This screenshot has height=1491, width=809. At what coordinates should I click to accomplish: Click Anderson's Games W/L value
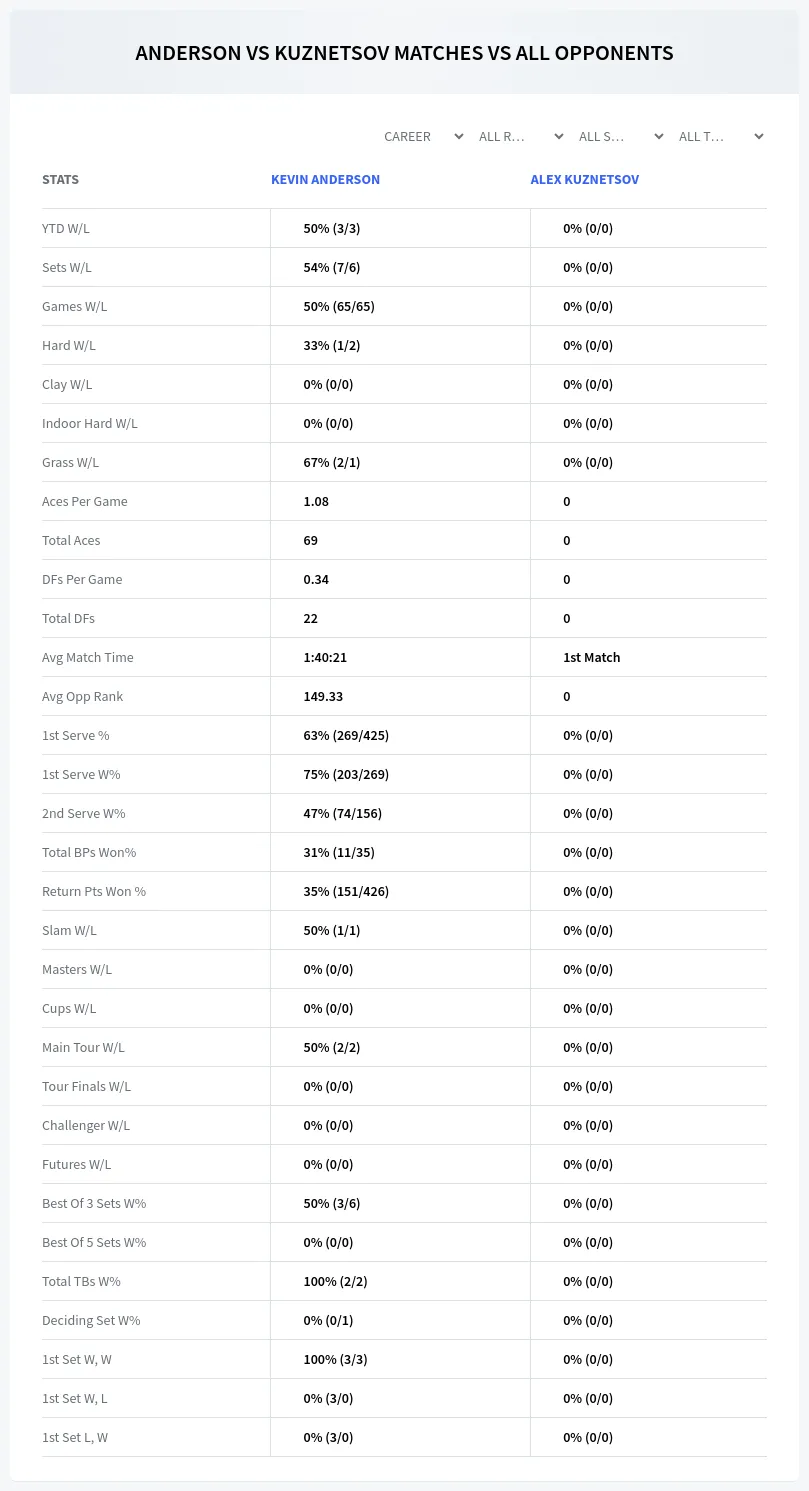tap(339, 306)
